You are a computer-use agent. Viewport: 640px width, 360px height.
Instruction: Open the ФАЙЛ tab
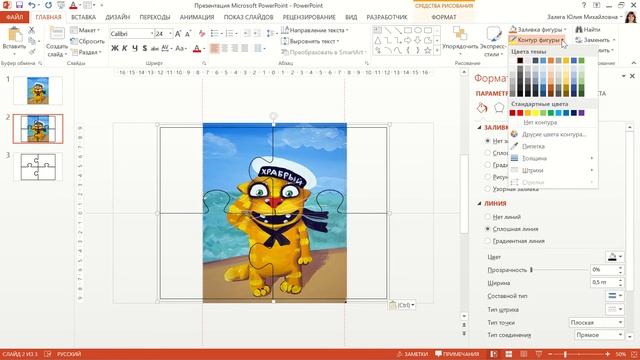[14, 17]
